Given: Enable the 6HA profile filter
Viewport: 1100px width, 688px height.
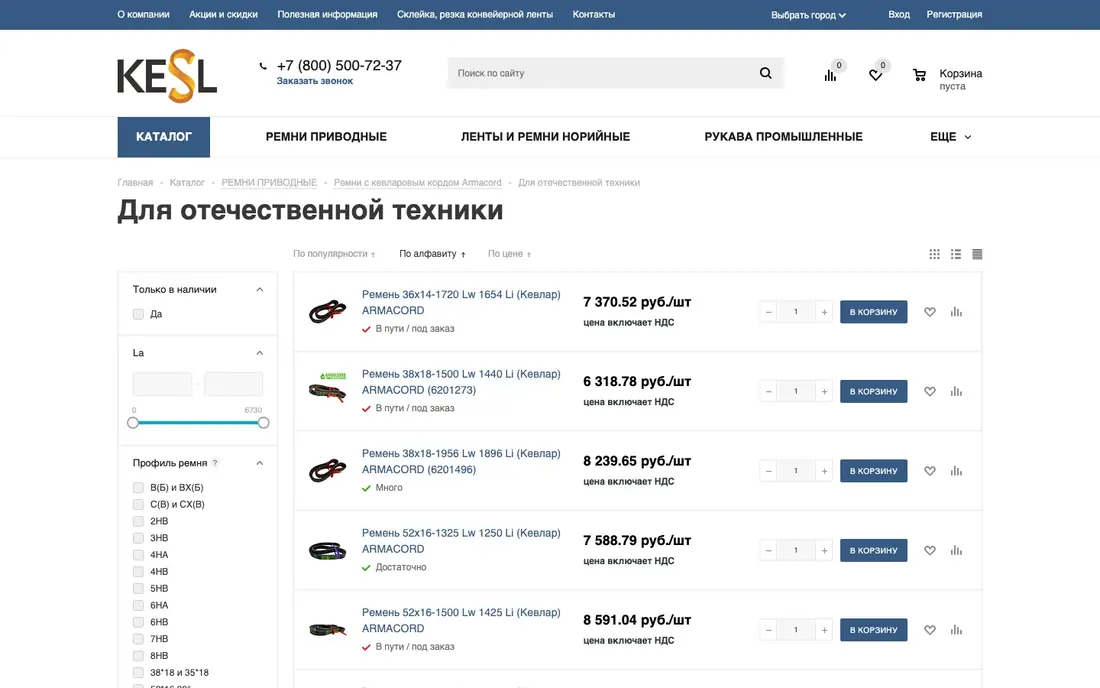Looking at the screenshot, I should (138, 605).
